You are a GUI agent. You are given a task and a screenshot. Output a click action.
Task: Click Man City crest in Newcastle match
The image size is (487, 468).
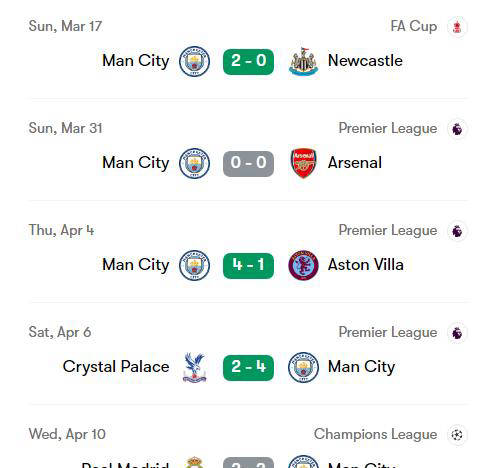(194, 62)
